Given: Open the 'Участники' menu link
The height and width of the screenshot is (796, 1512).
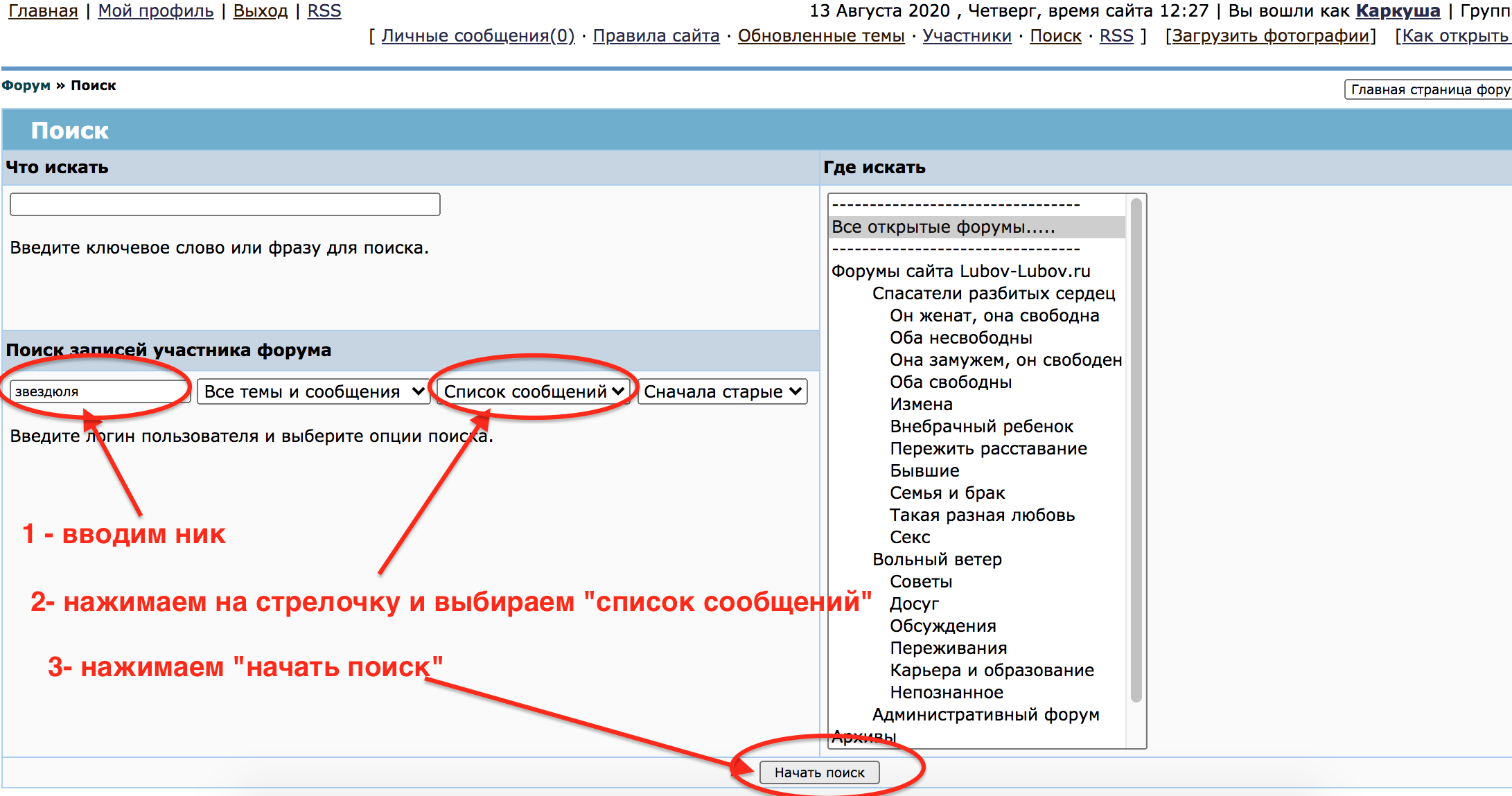Looking at the screenshot, I should pos(967,36).
